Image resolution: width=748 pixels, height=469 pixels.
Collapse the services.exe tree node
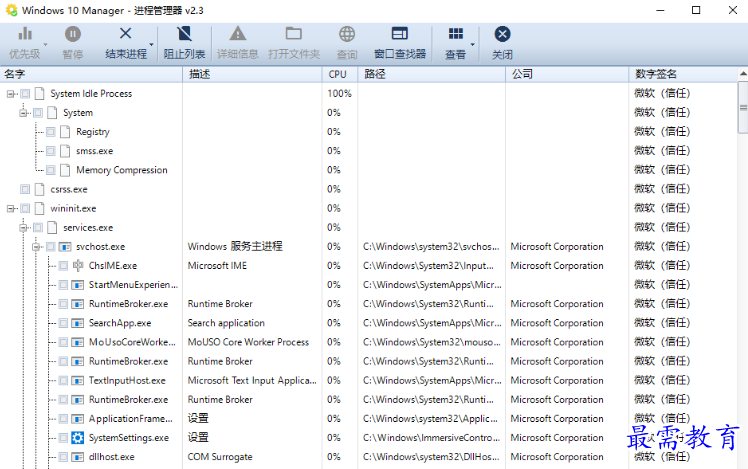tap(22, 228)
